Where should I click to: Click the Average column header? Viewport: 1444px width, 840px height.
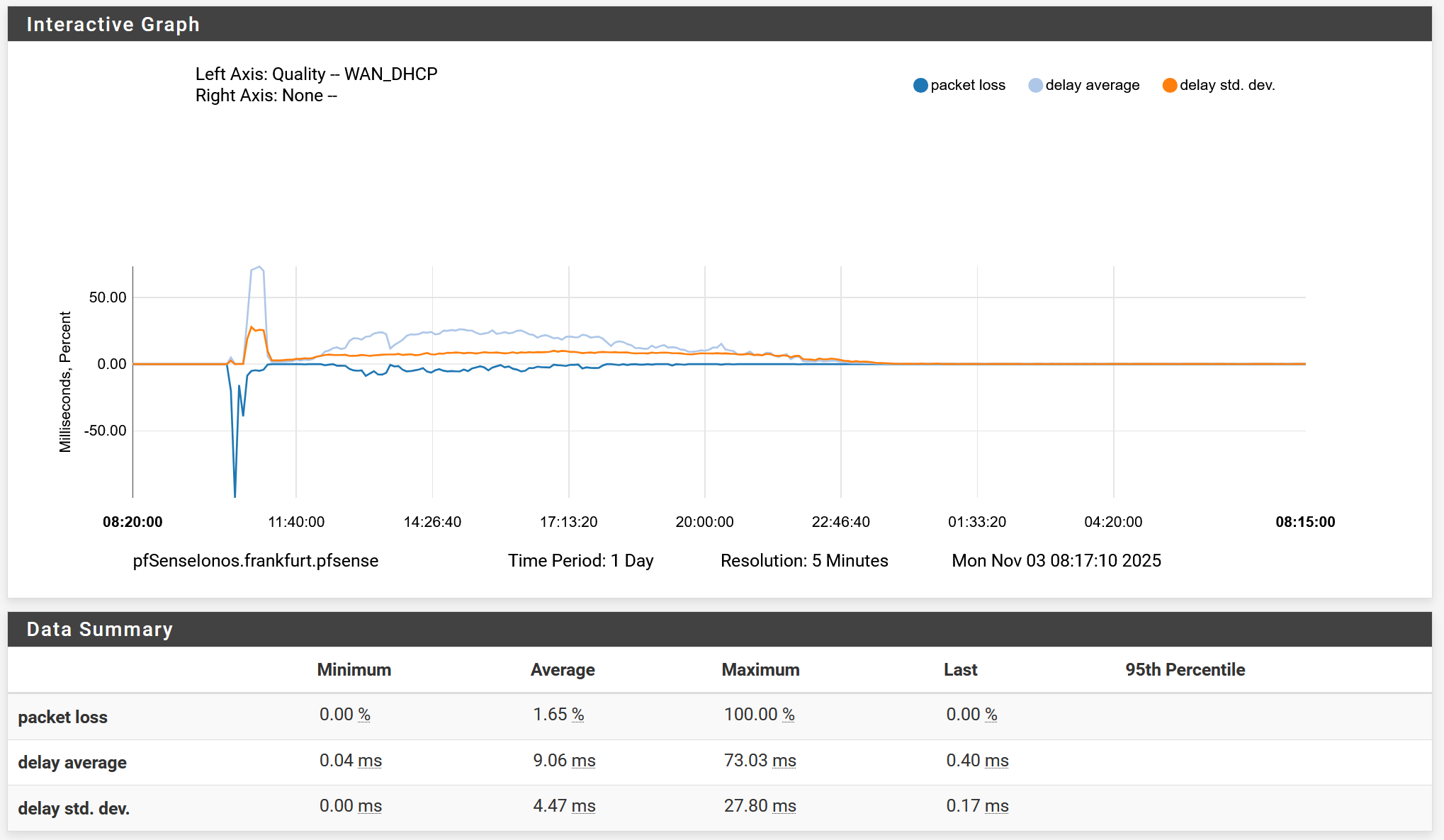[563, 670]
